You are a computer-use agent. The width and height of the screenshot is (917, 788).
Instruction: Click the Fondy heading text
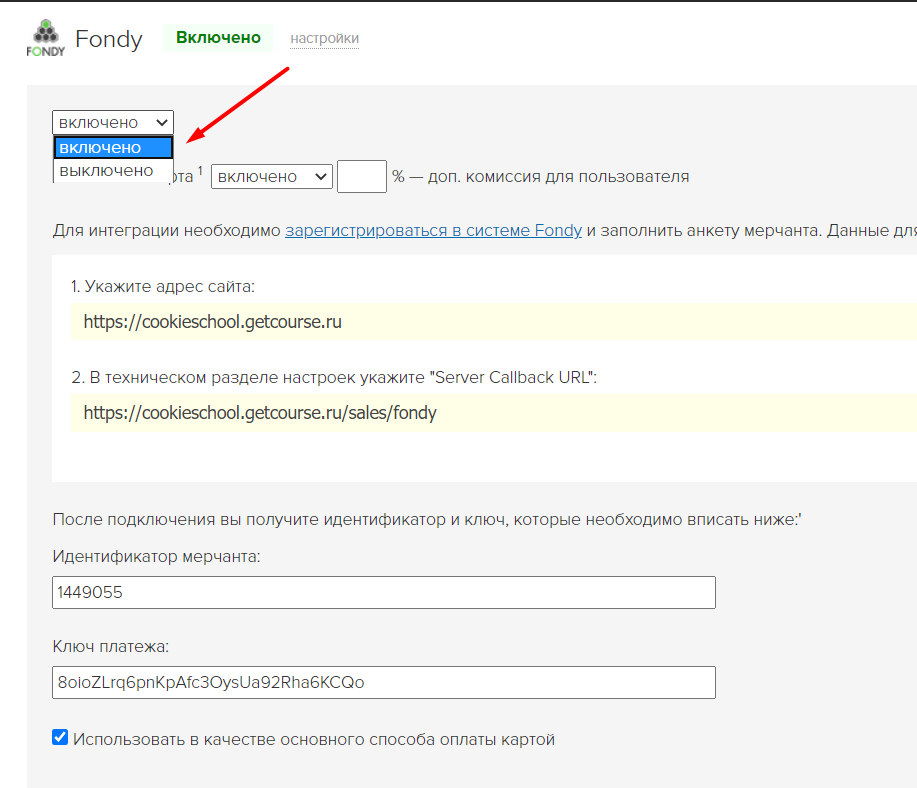click(109, 39)
